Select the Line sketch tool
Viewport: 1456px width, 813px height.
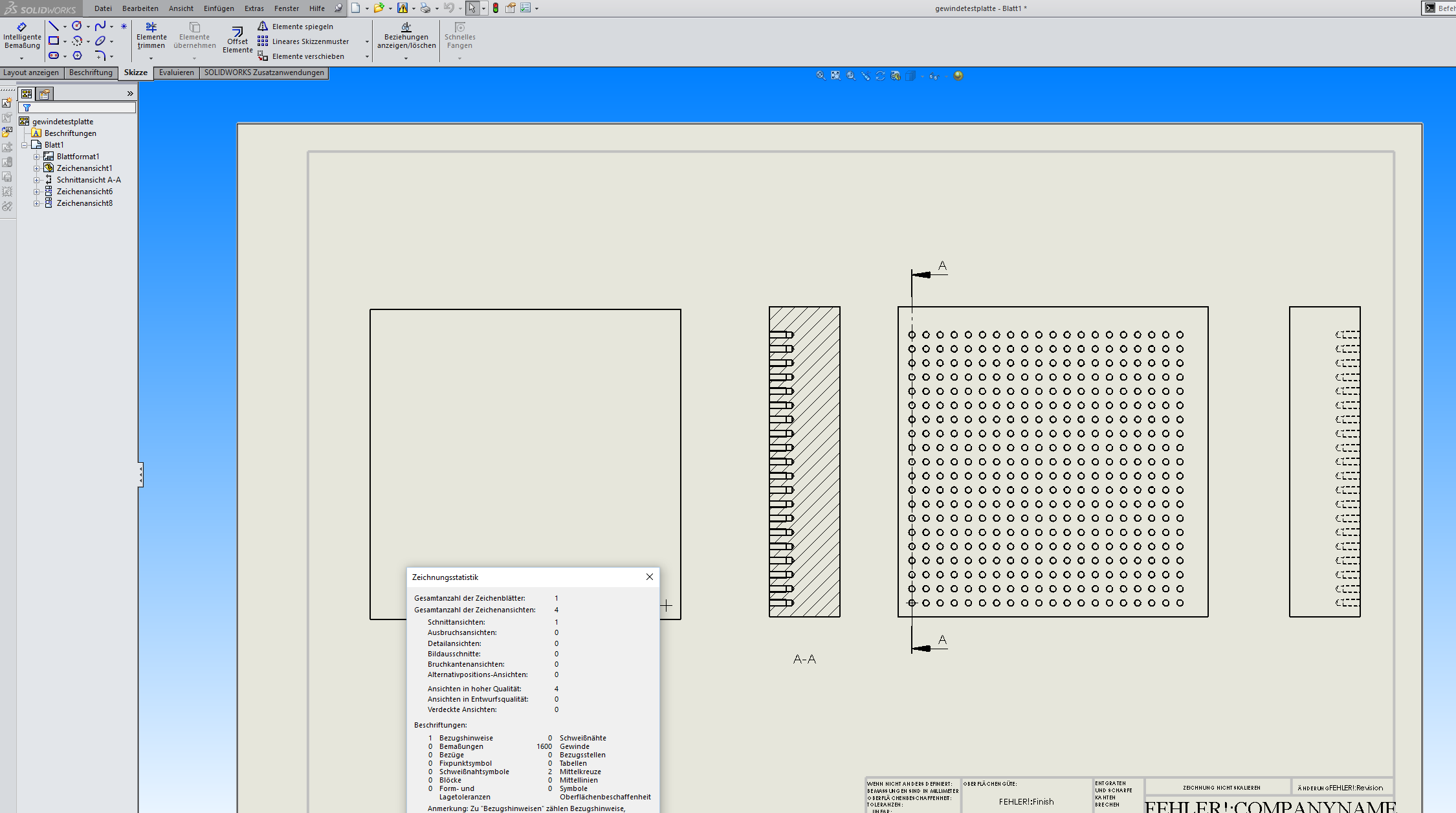54,26
